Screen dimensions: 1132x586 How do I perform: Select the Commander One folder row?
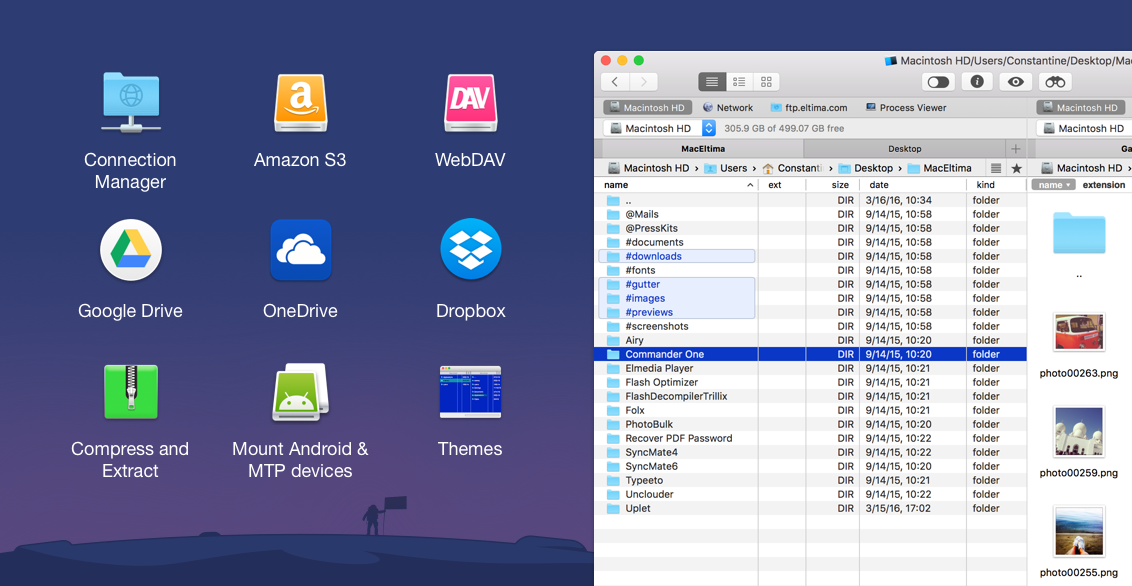point(810,354)
